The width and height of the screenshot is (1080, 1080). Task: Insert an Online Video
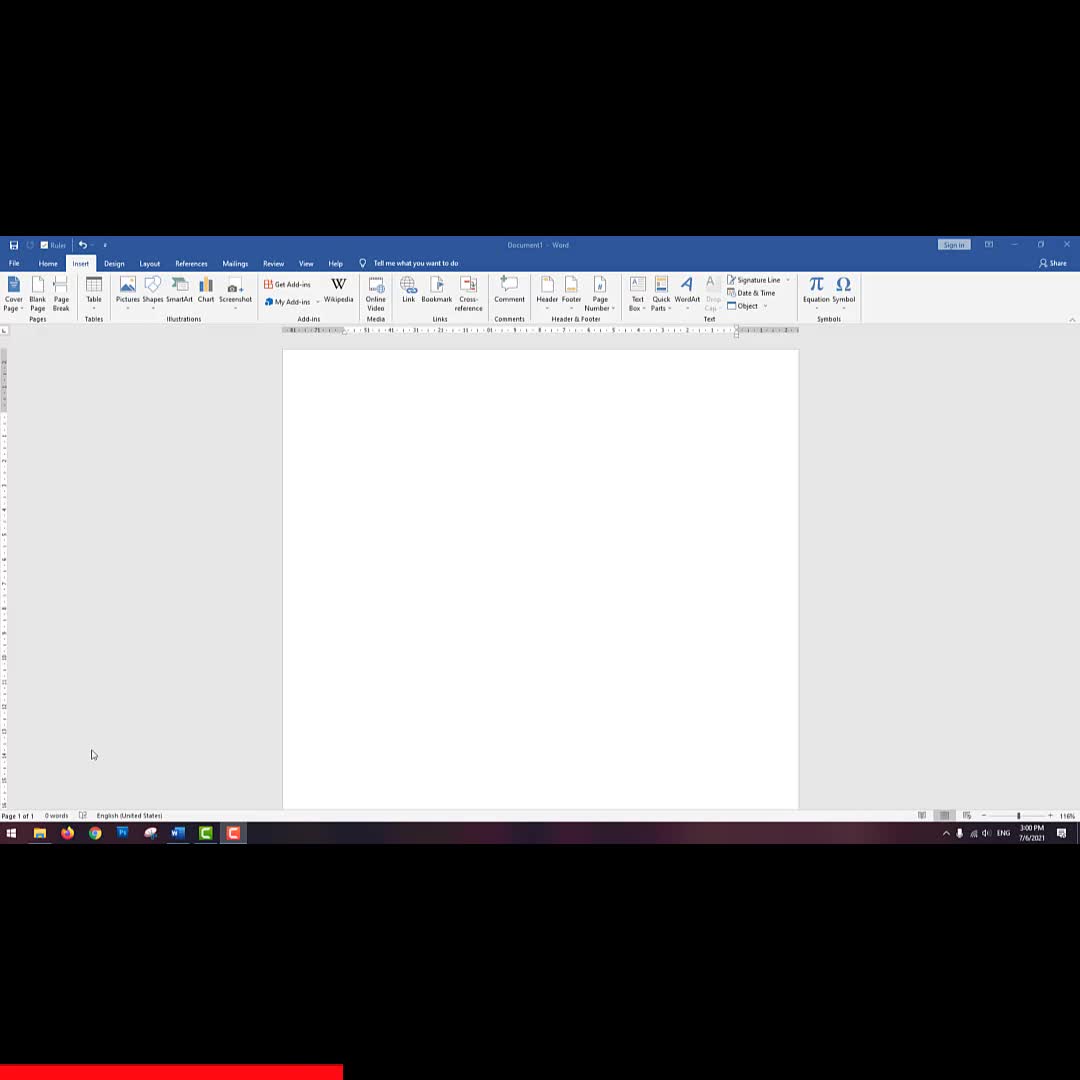(x=375, y=293)
